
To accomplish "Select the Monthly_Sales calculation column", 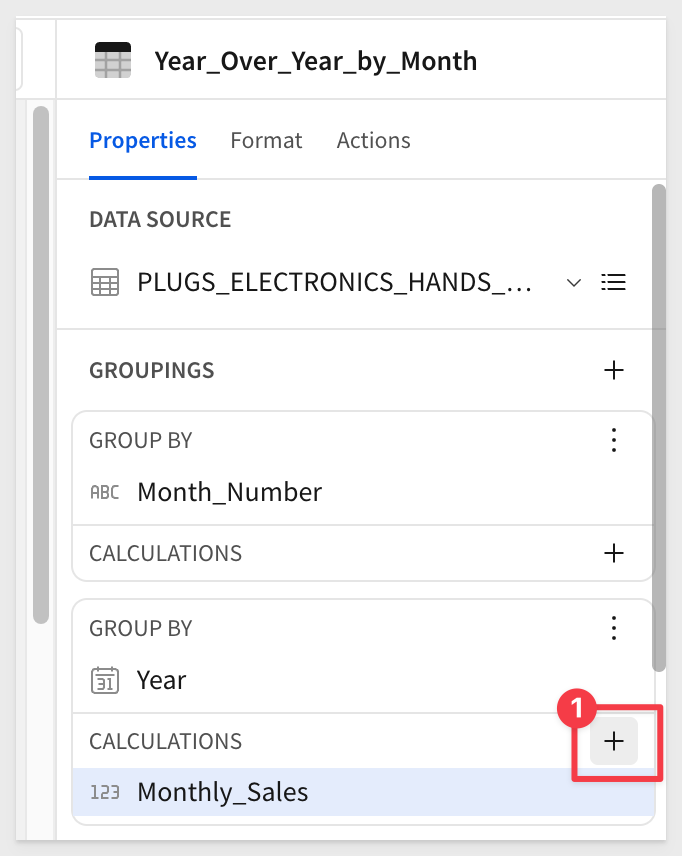I will (223, 793).
